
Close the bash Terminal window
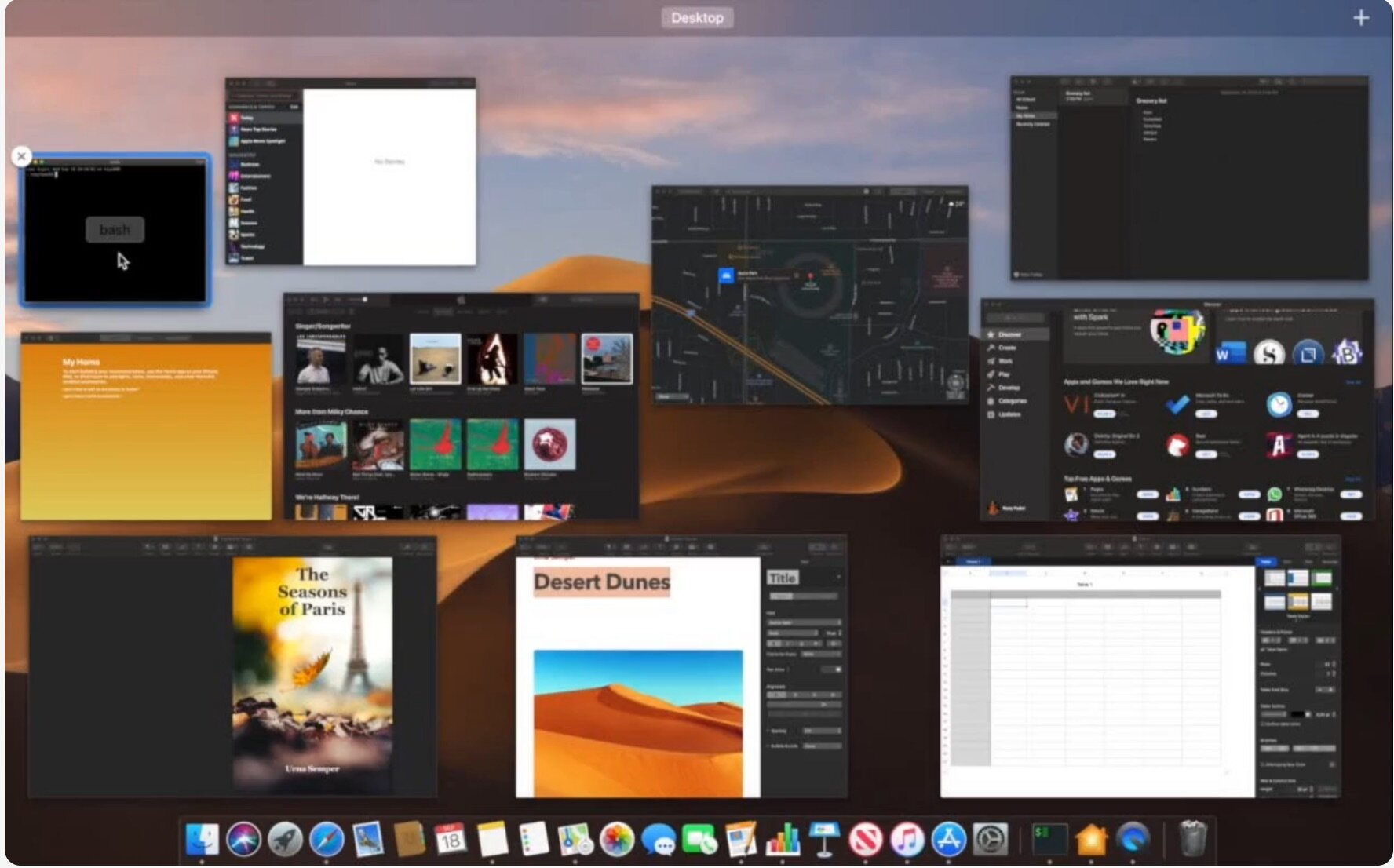point(22,156)
